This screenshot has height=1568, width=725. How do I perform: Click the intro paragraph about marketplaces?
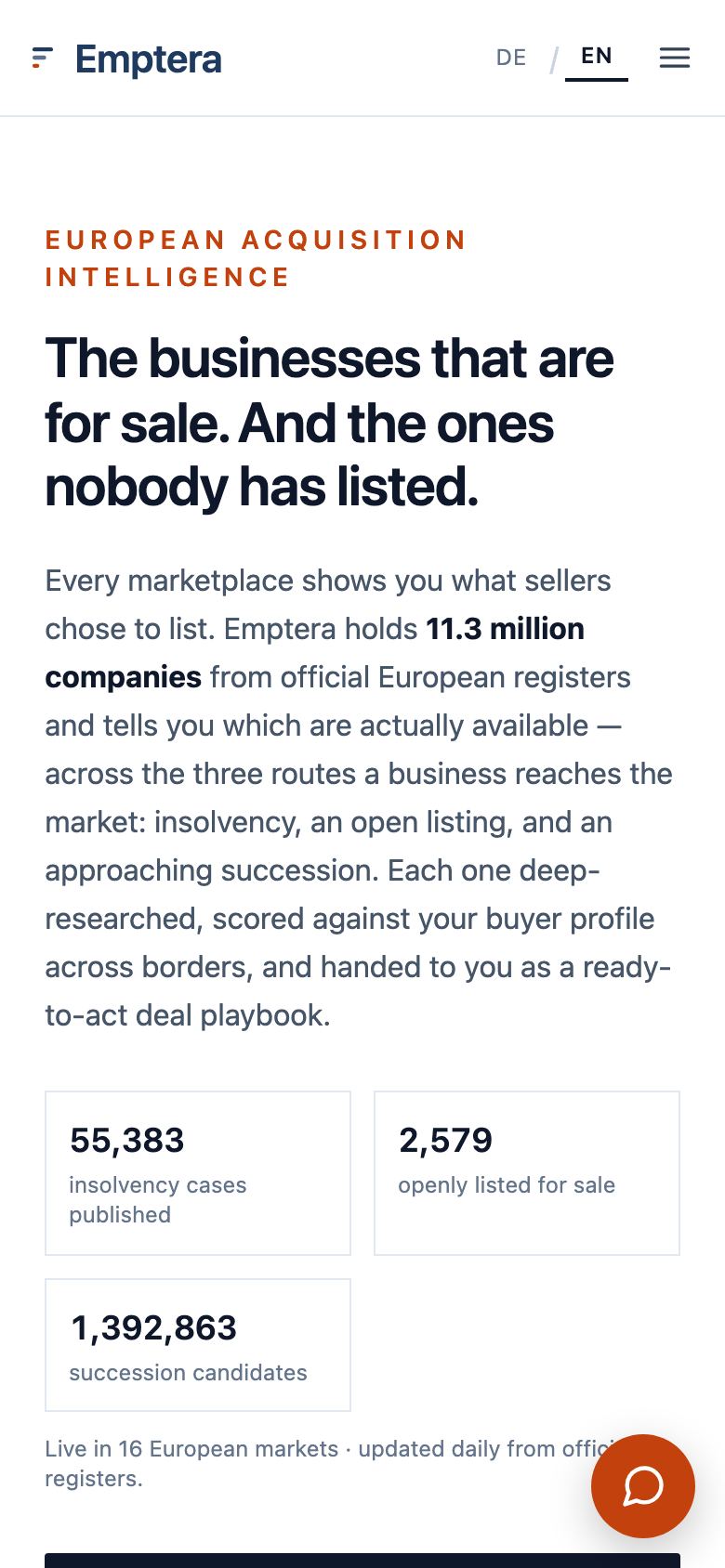point(359,798)
